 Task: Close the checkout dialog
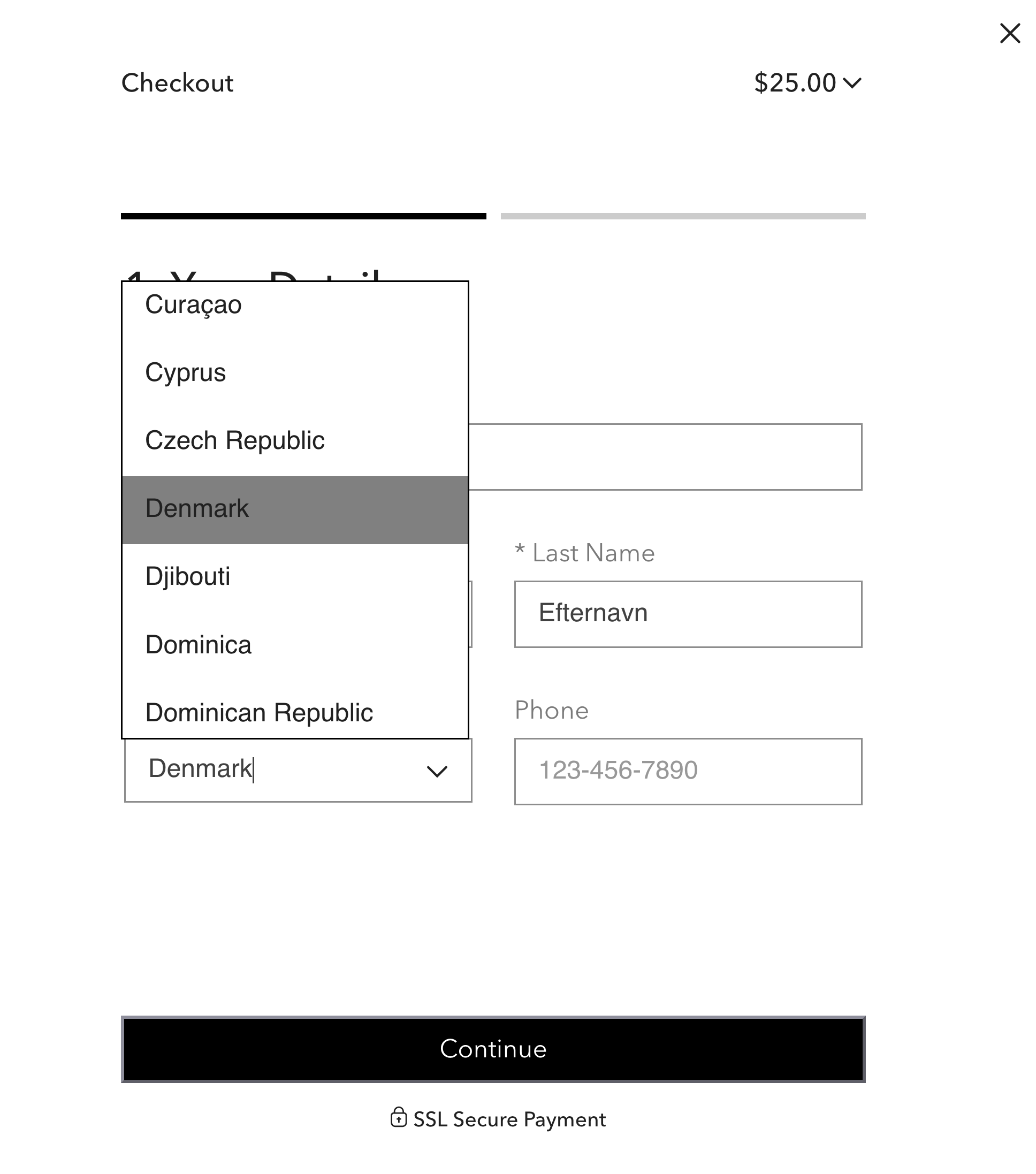point(1010,33)
